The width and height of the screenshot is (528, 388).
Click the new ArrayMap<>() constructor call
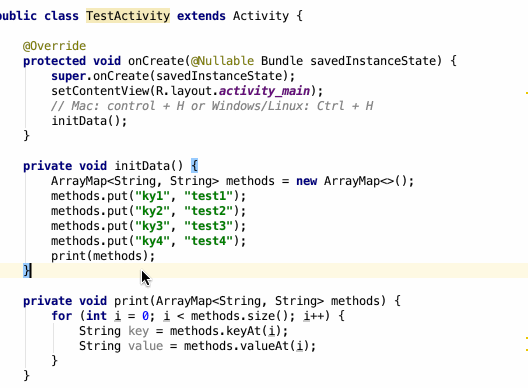click(355, 181)
